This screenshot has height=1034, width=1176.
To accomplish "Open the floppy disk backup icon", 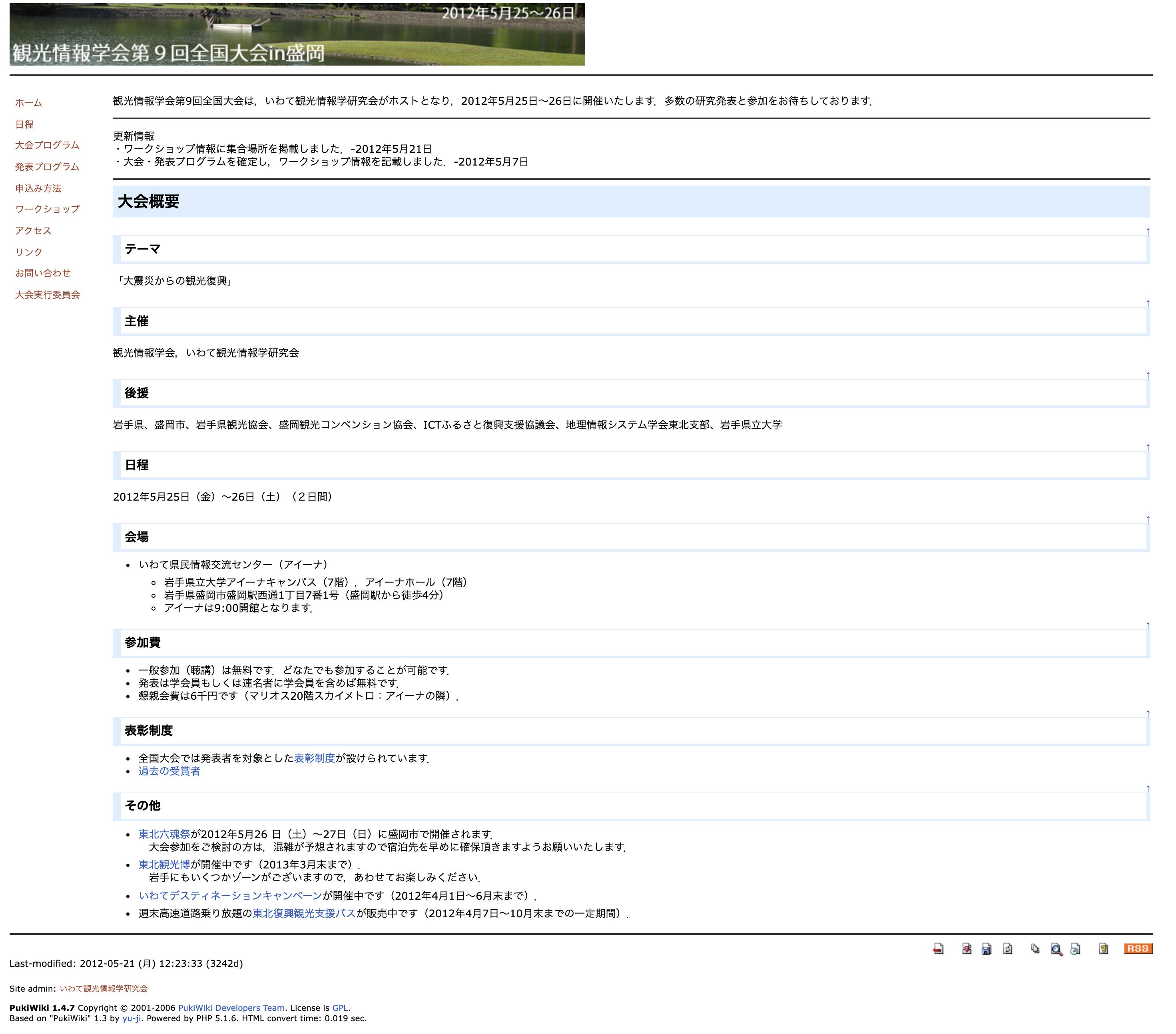I will click(986, 949).
